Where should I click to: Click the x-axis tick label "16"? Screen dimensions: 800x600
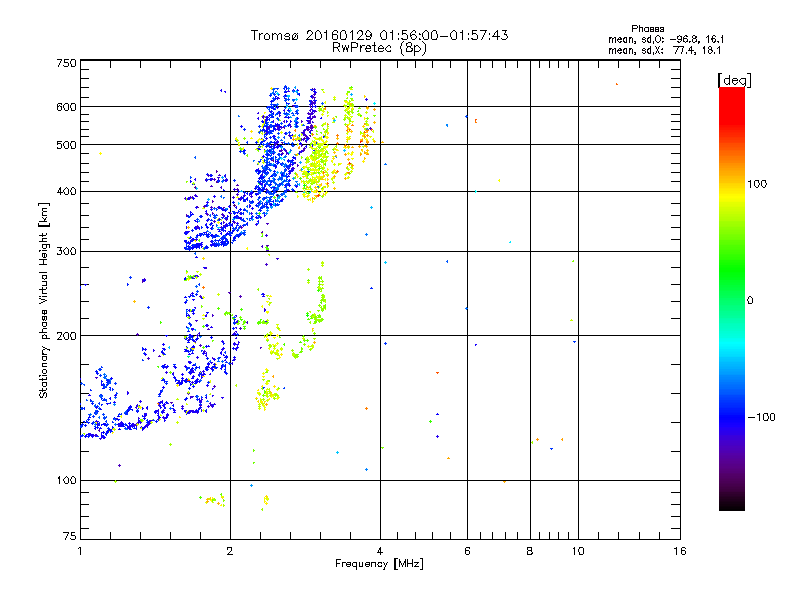[680, 551]
